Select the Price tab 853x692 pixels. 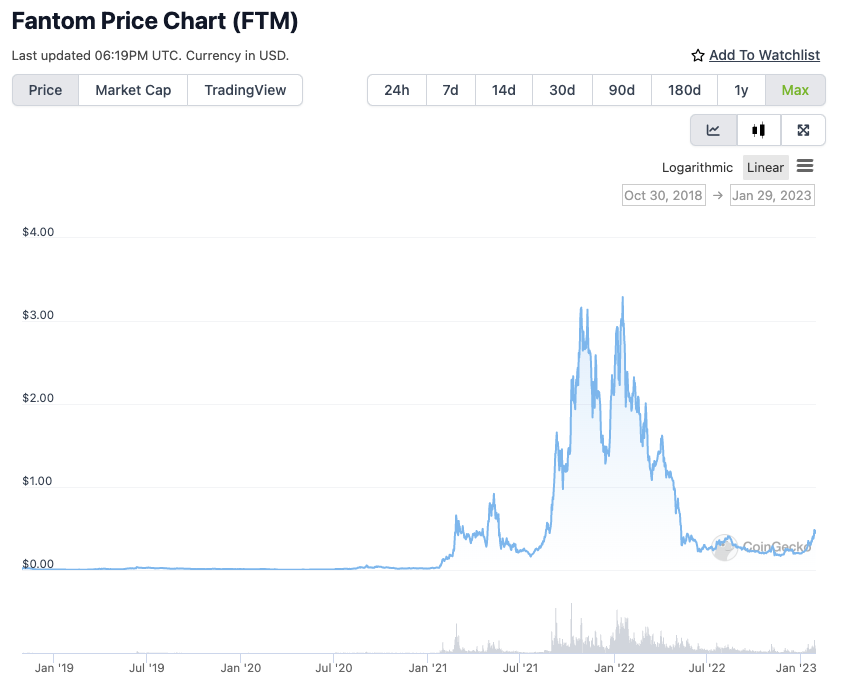pyautogui.click(x=45, y=90)
